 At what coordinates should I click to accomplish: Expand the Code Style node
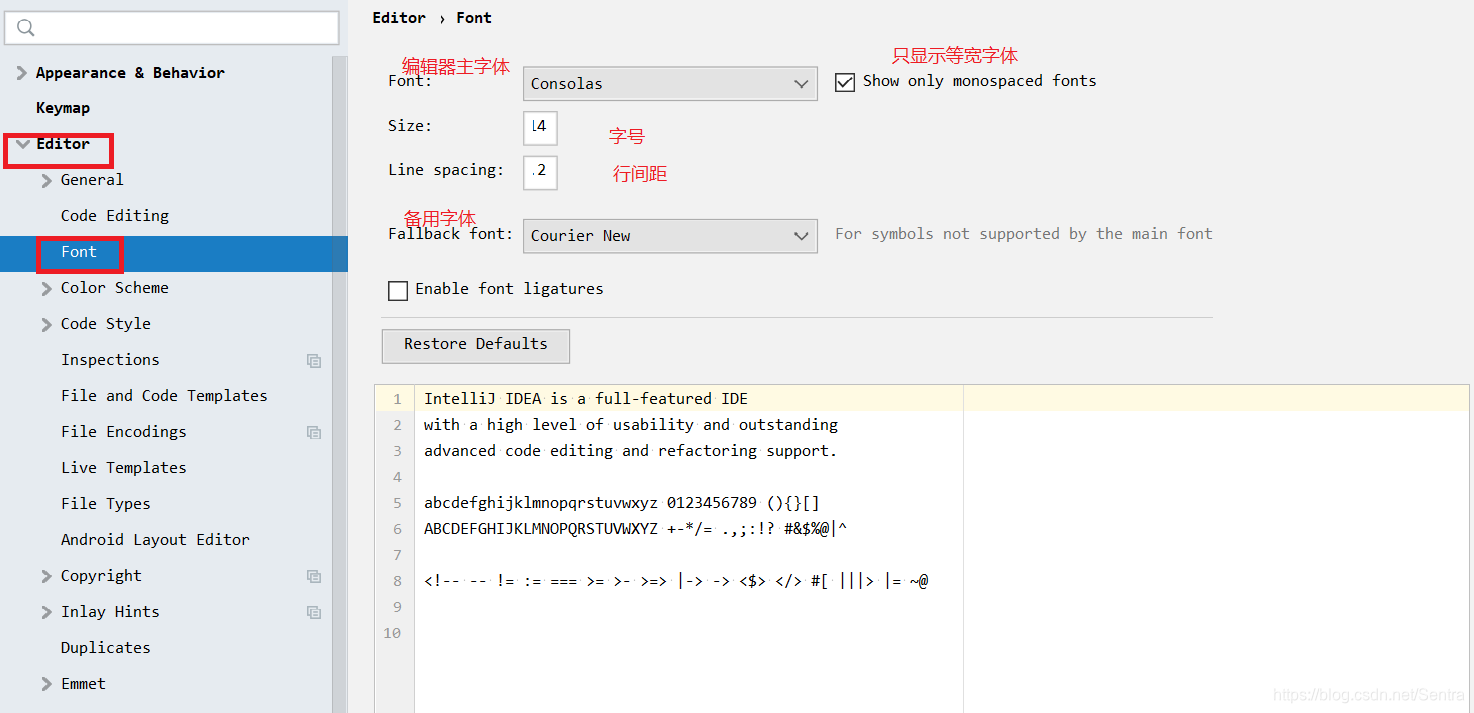[46, 325]
